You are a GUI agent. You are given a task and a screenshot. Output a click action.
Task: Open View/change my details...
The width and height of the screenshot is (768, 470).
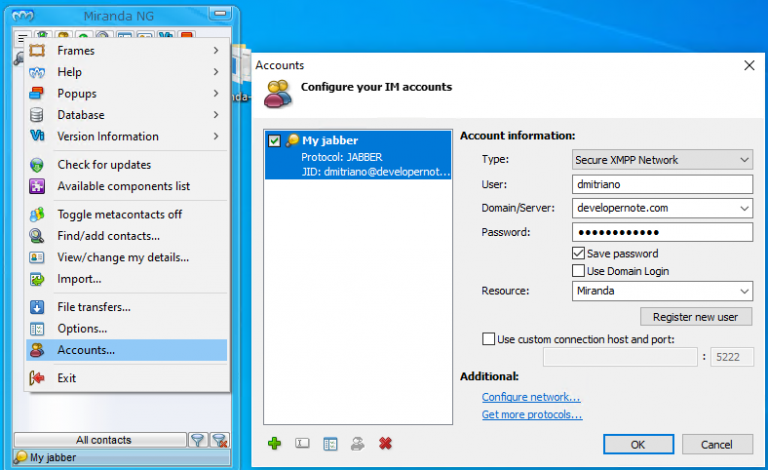click(x=127, y=258)
